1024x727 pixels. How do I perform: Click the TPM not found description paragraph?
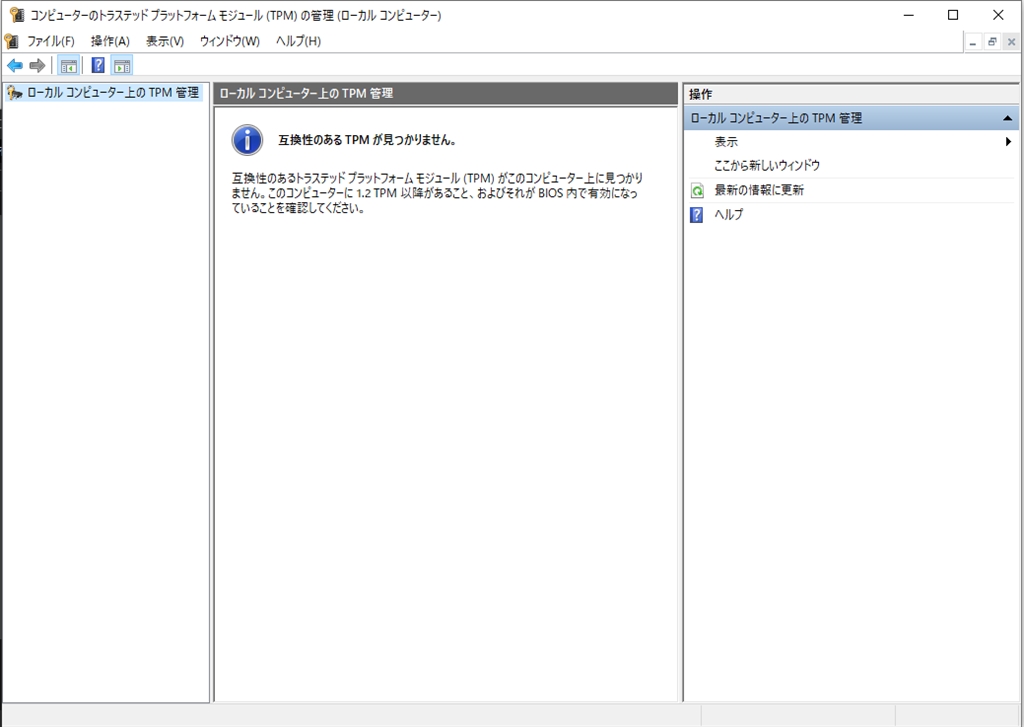point(438,193)
